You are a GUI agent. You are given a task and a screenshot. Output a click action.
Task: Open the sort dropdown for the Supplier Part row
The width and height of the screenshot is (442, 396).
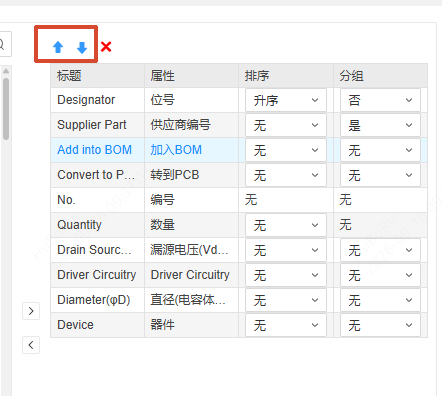286,125
